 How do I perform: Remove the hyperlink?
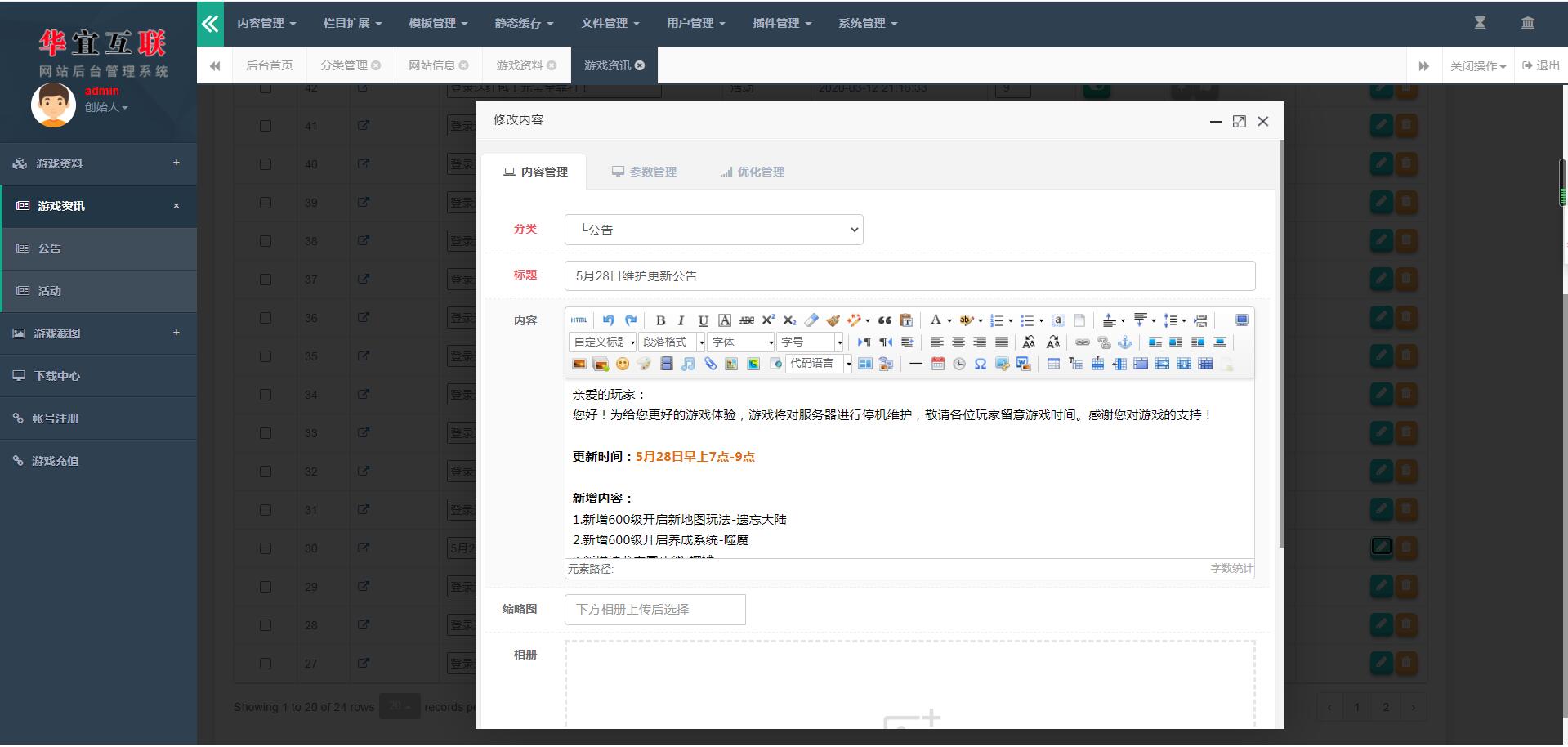coord(1104,342)
